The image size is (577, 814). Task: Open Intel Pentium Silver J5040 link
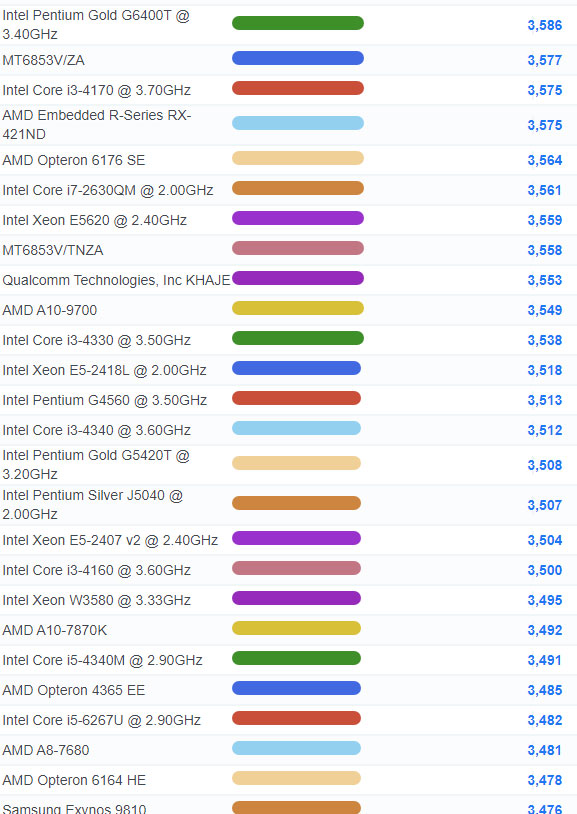[93, 505]
